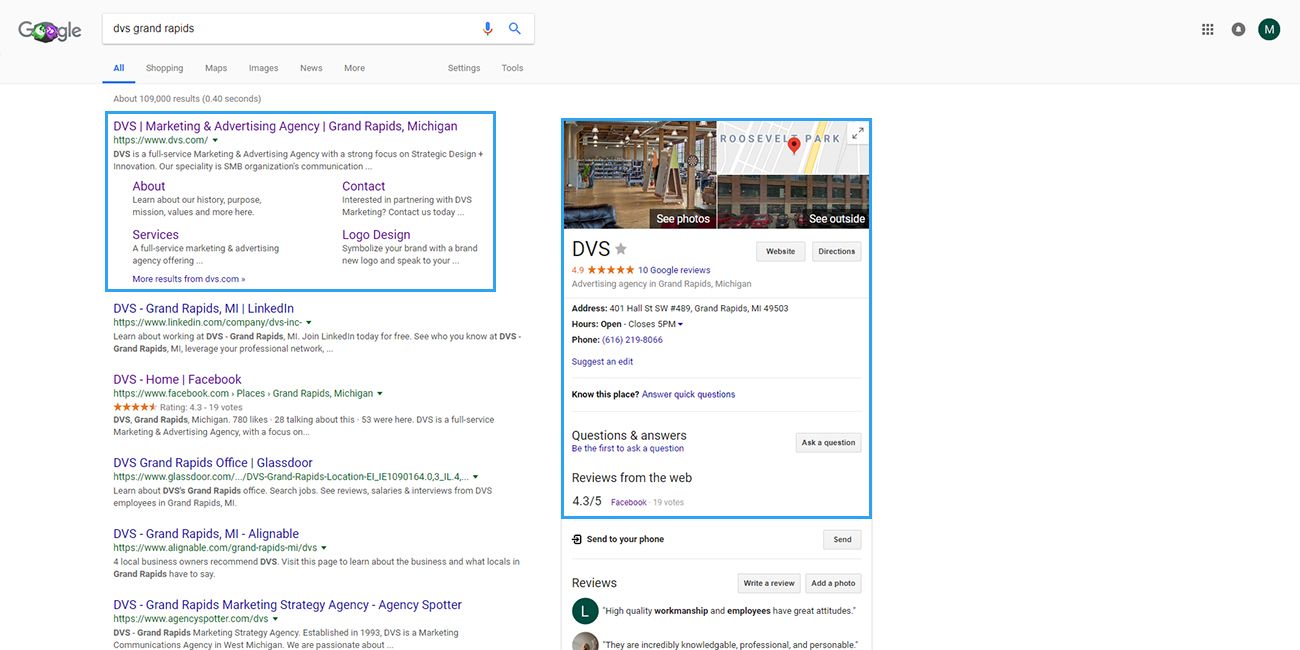1300x650 pixels.
Task: Open the Google apps grid
Action: [x=1207, y=29]
